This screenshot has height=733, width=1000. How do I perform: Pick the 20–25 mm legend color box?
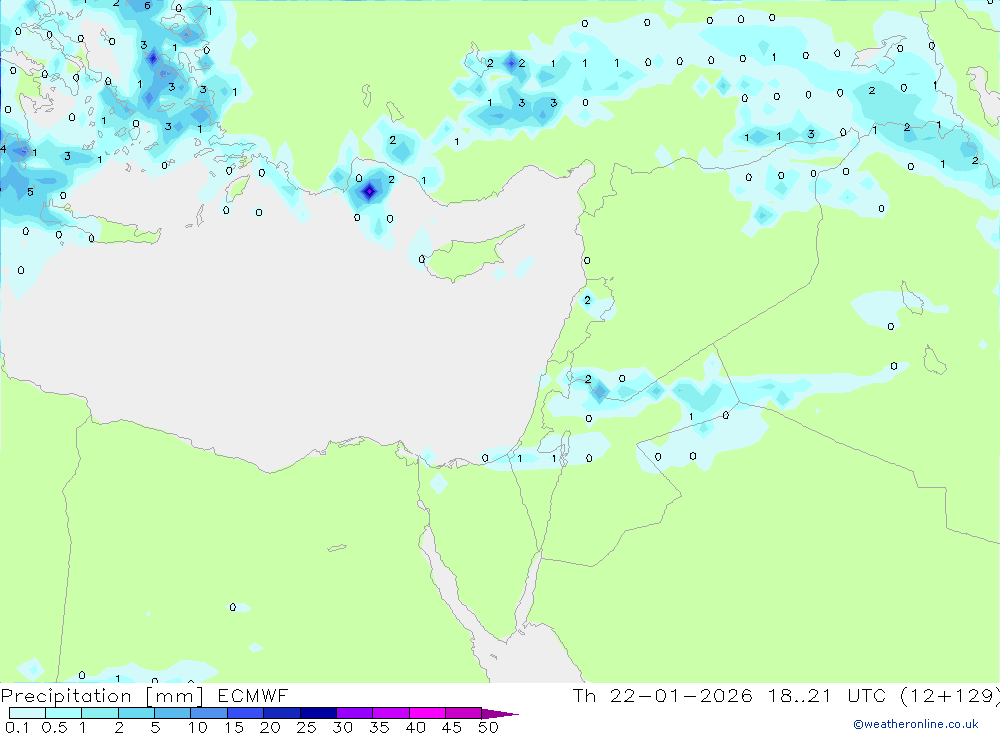(282, 713)
